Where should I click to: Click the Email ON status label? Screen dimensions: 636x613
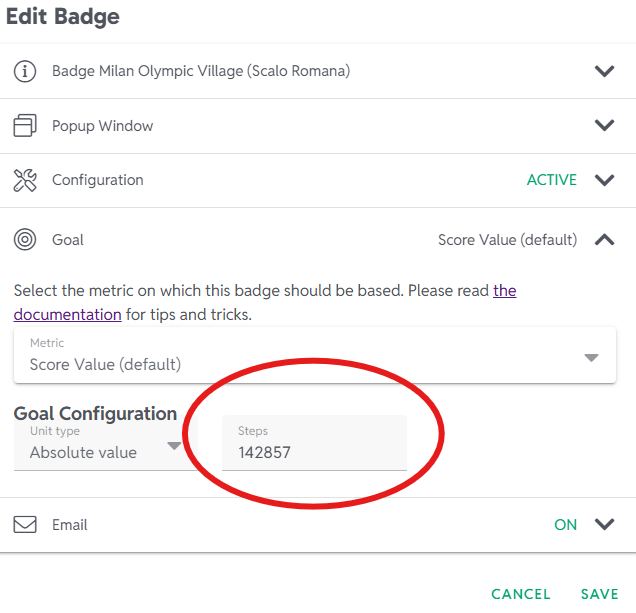click(565, 524)
